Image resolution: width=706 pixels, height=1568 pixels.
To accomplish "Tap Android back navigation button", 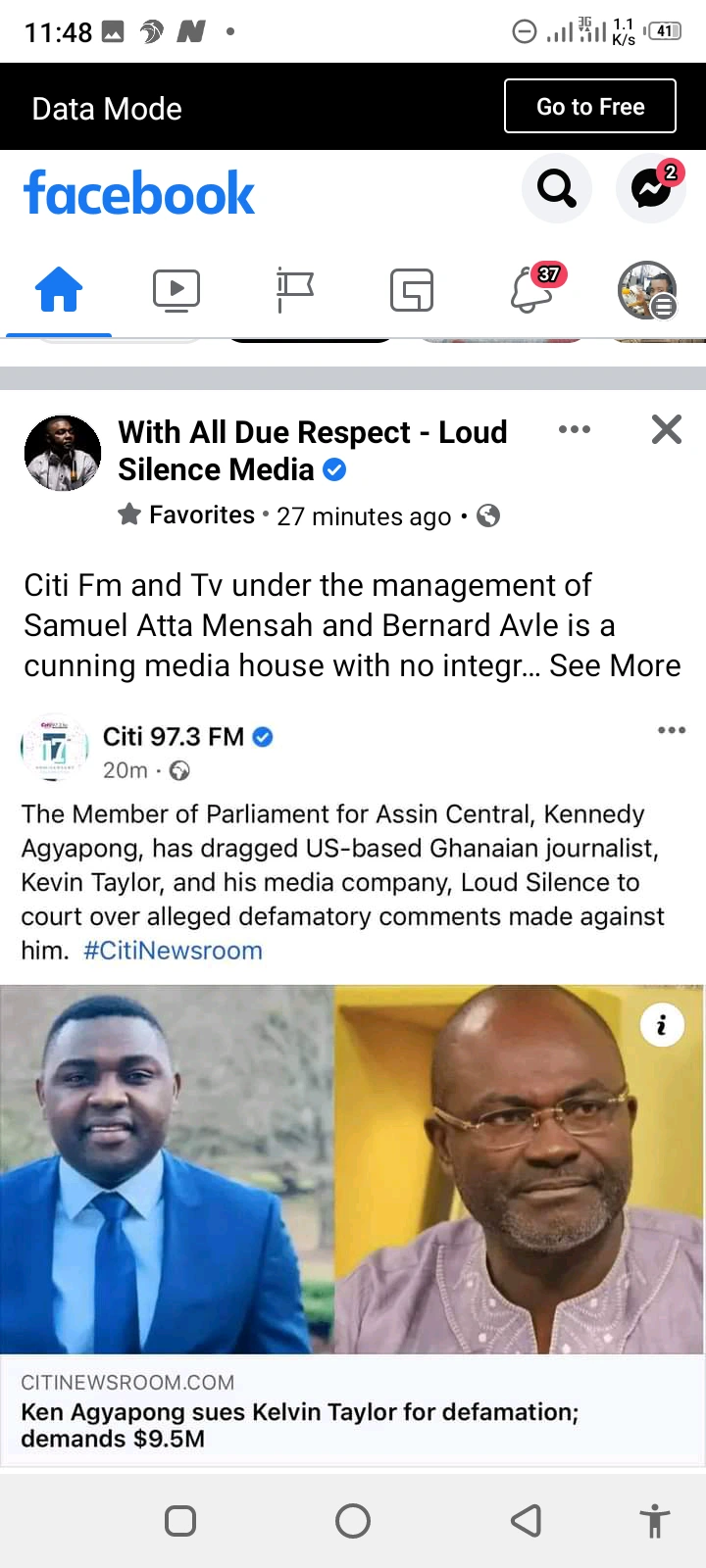I will pyautogui.click(x=527, y=1521).
